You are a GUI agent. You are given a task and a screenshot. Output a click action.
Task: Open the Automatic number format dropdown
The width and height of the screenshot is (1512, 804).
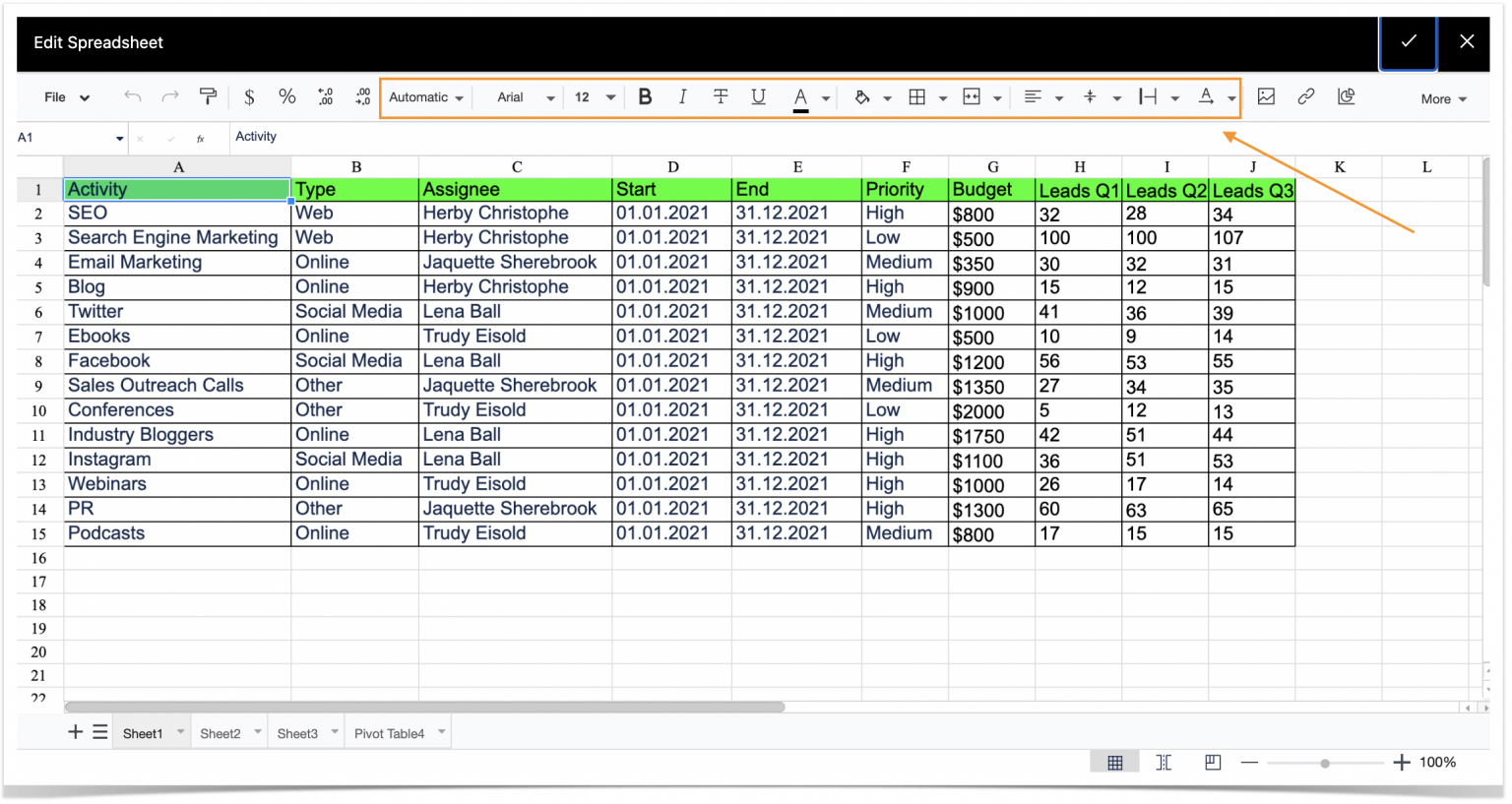(x=425, y=97)
